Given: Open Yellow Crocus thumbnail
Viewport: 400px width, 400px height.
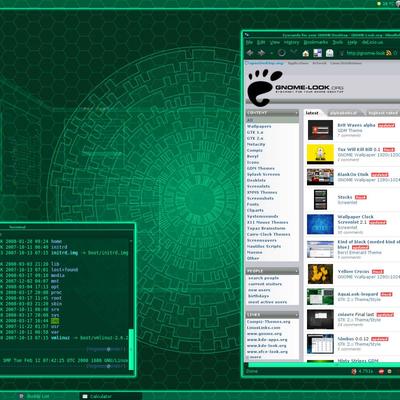Looking at the screenshot, I should pos(320,274).
